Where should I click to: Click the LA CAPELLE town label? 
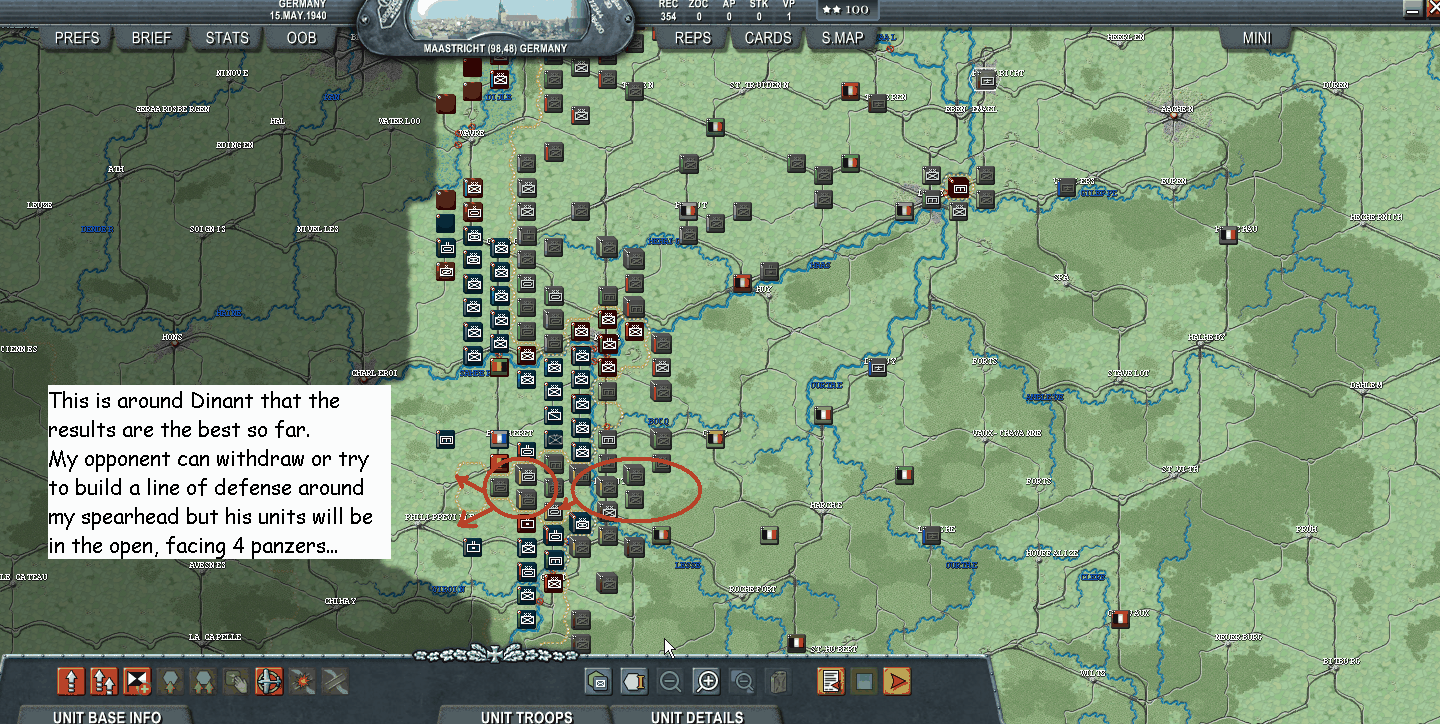coord(214,636)
